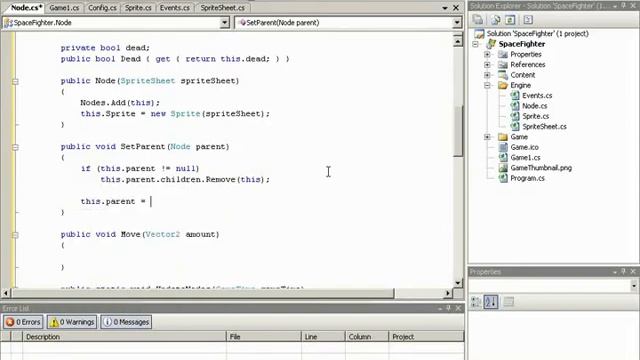
Task: Sort Error List by Line column
Action: (323, 337)
